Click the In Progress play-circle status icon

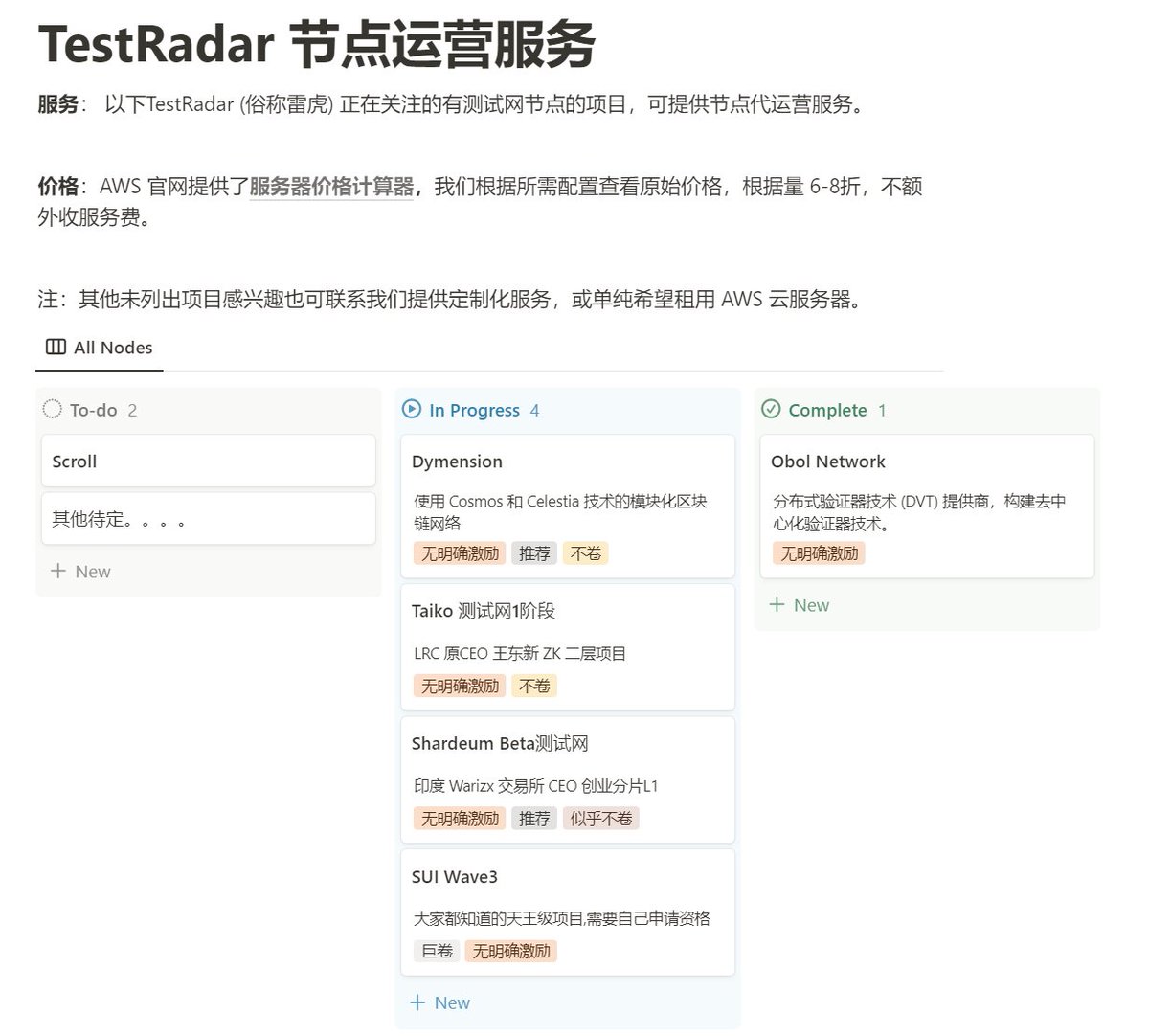(x=411, y=410)
